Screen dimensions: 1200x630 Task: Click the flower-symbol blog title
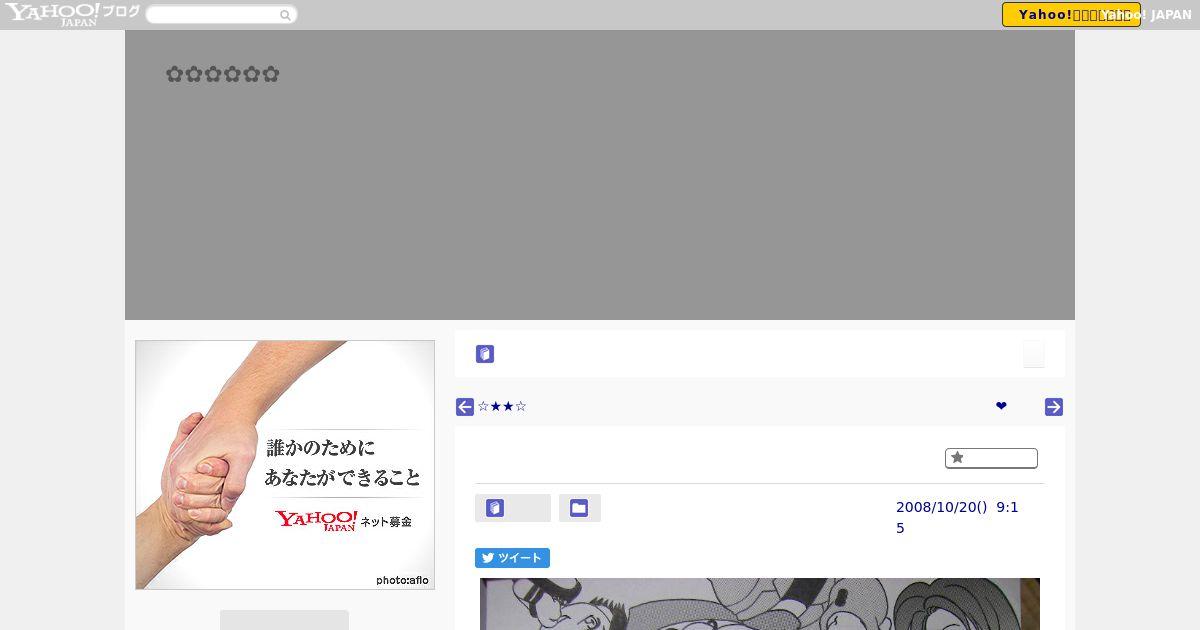click(x=222, y=74)
